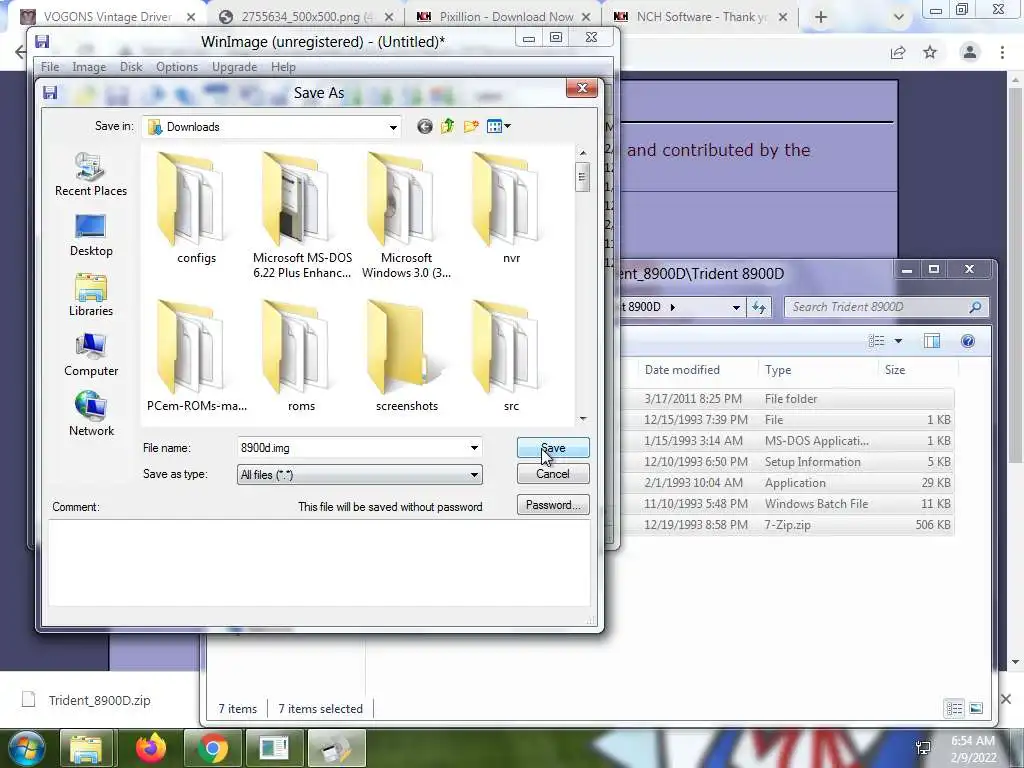Switch to Pixillion - Download Now tab
This screenshot has width=1024, height=768.
[503, 16]
